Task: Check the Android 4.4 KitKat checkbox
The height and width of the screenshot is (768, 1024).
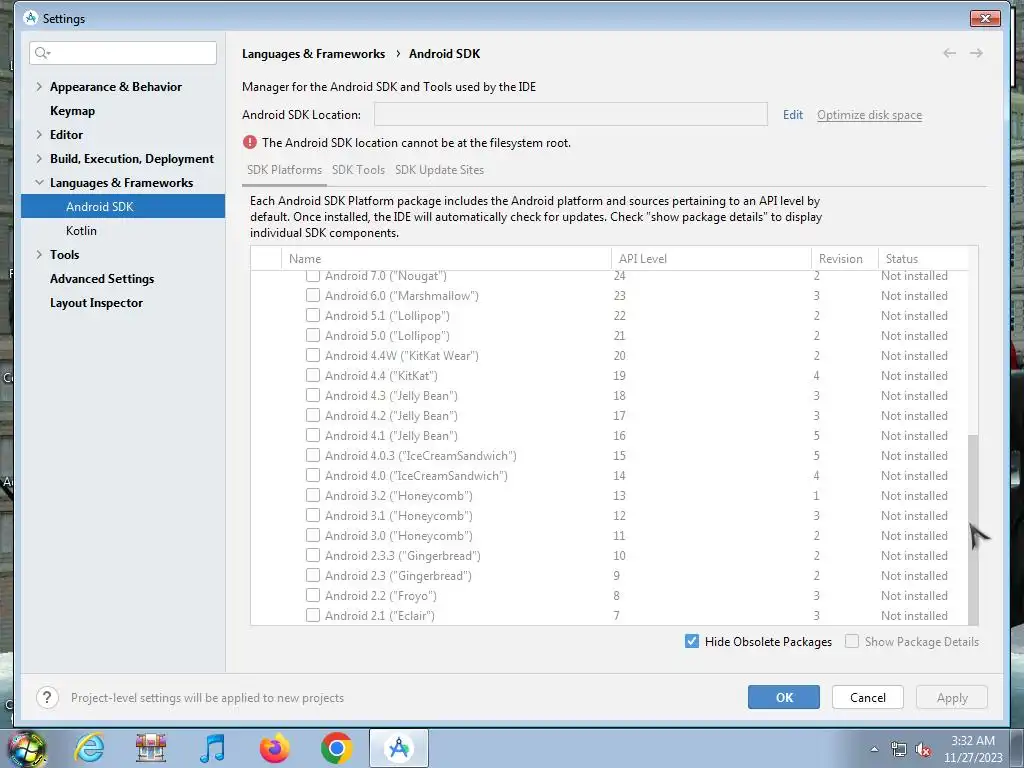Action: pyautogui.click(x=313, y=376)
